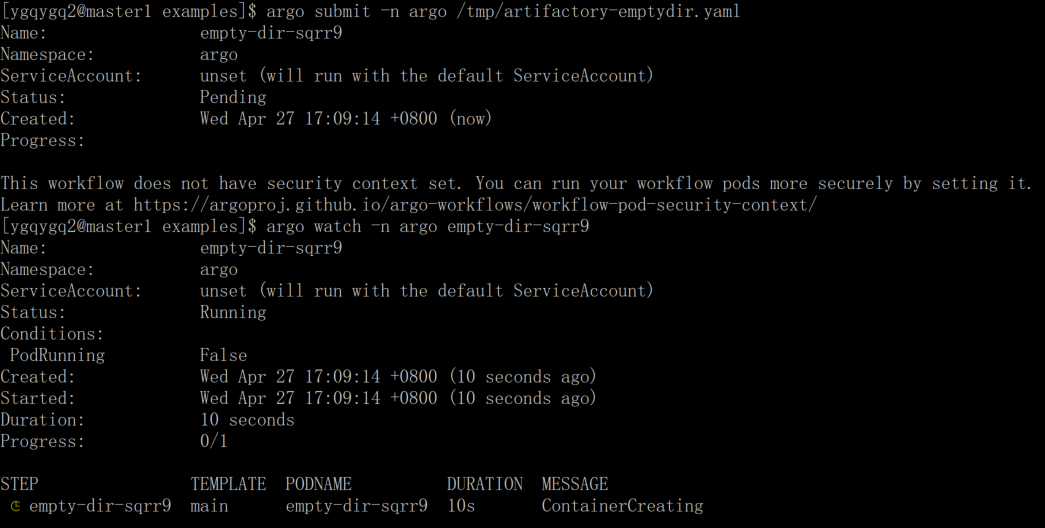Click the argo watch command text
1045x528 pixels.
(x=428, y=227)
